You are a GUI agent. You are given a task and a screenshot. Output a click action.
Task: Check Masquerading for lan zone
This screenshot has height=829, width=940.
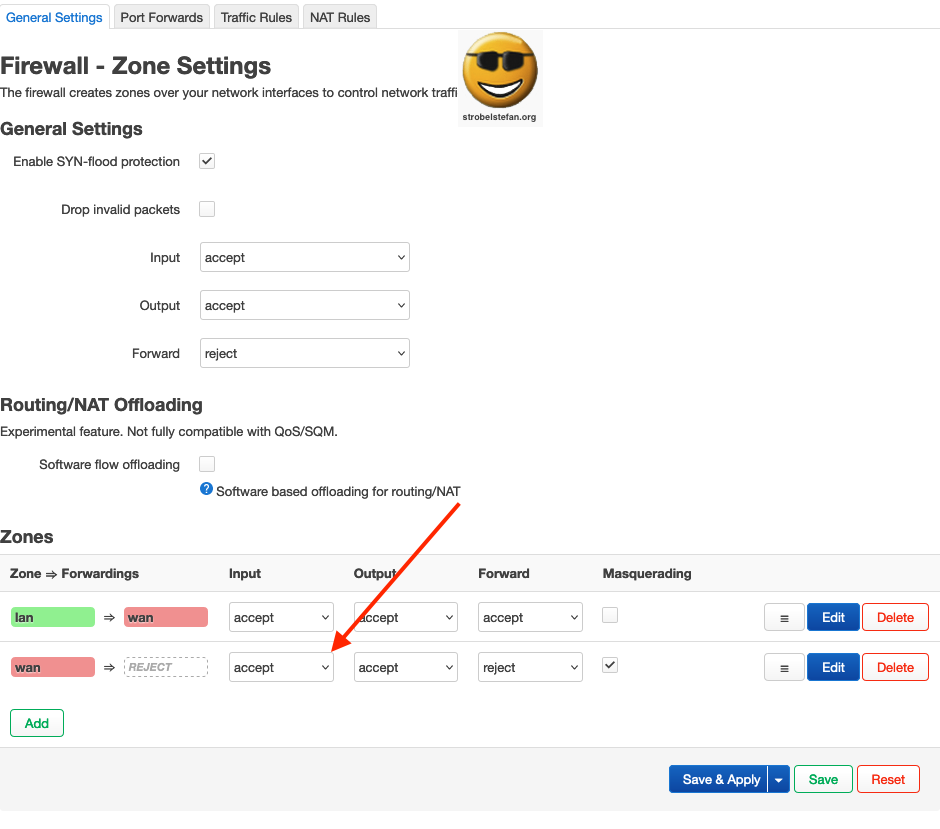[x=610, y=616]
